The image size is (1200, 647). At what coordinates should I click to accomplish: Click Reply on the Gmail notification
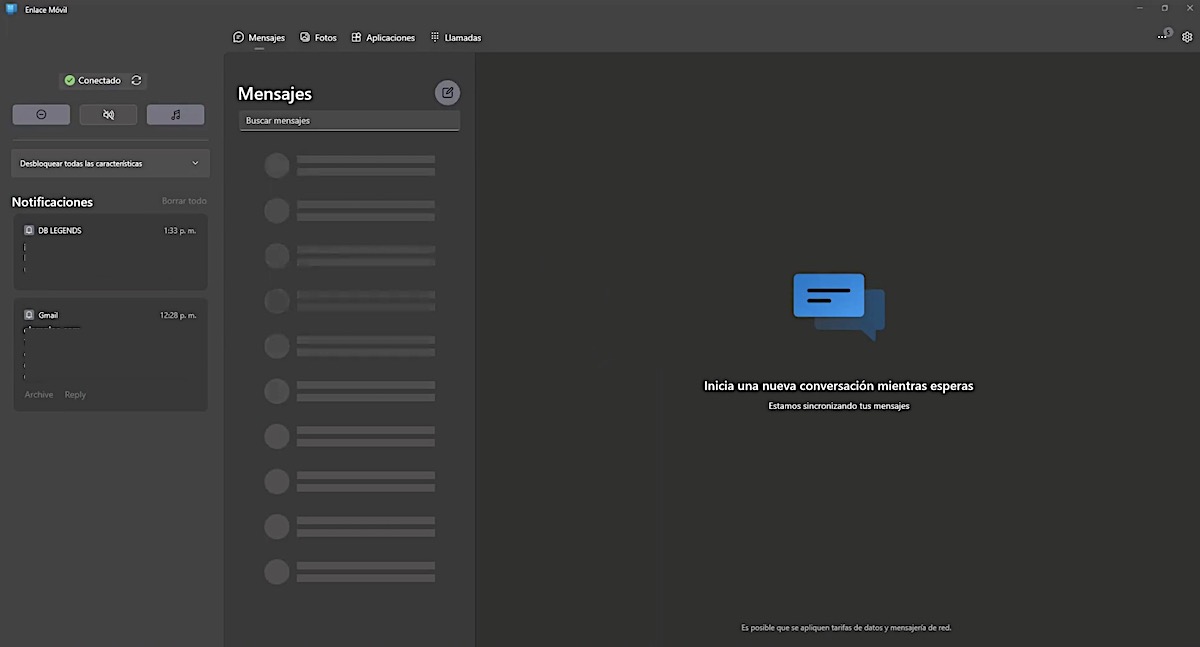(x=75, y=395)
